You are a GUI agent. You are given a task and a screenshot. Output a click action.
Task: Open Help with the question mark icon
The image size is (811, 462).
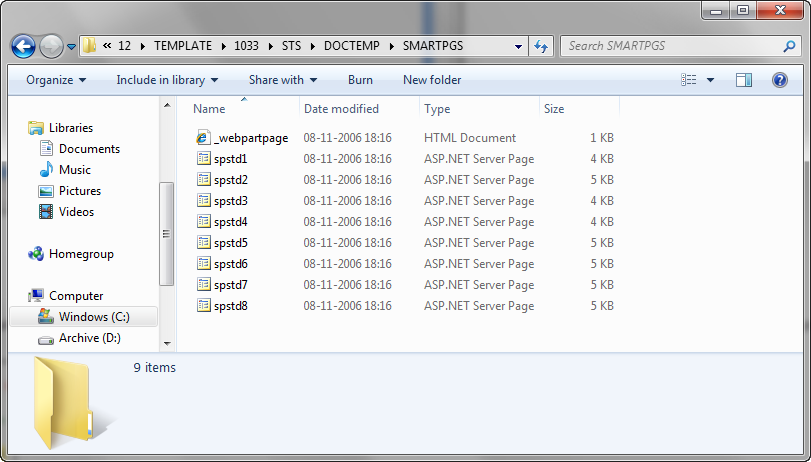779,80
